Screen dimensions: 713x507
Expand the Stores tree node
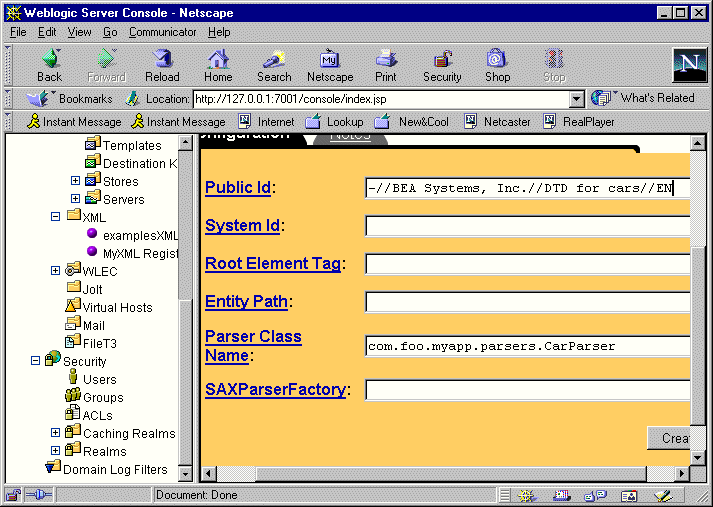click(x=75, y=181)
